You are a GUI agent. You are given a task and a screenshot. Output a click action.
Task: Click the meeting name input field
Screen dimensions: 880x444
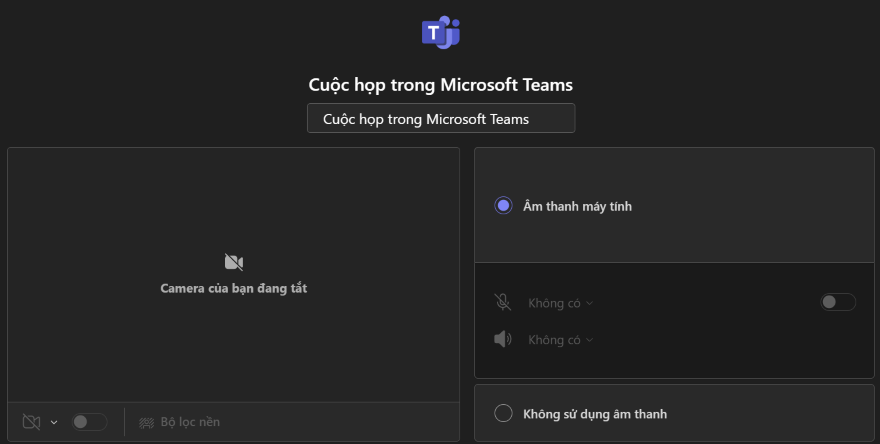[441, 118]
